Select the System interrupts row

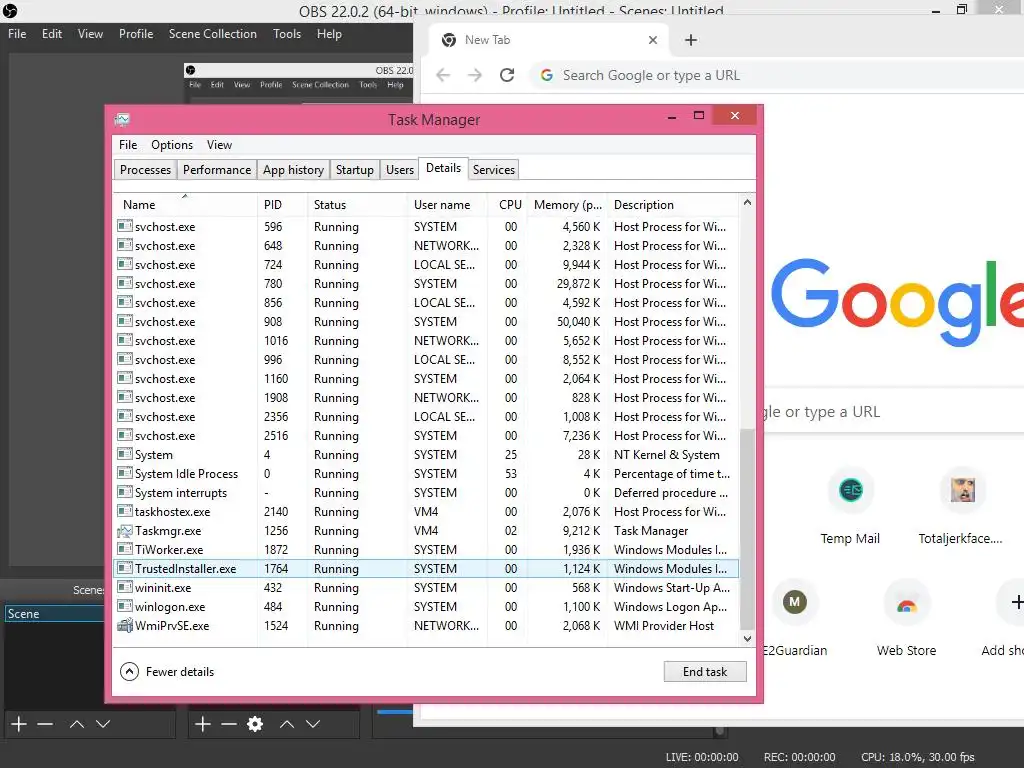[x=426, y=492]
